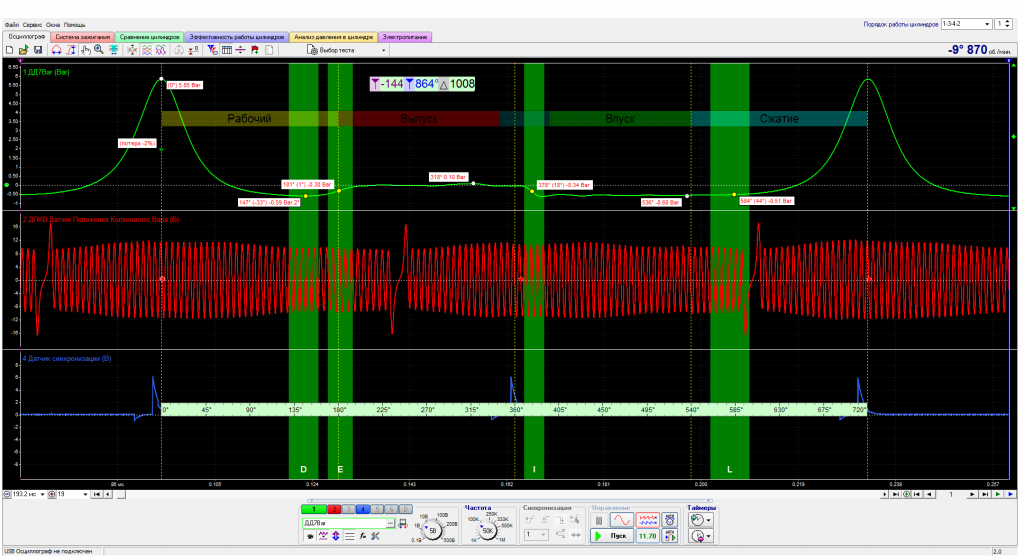Screen dimensions: 1024x558
Task: Create a new file with the blank page icon
Action: [9, 50]
